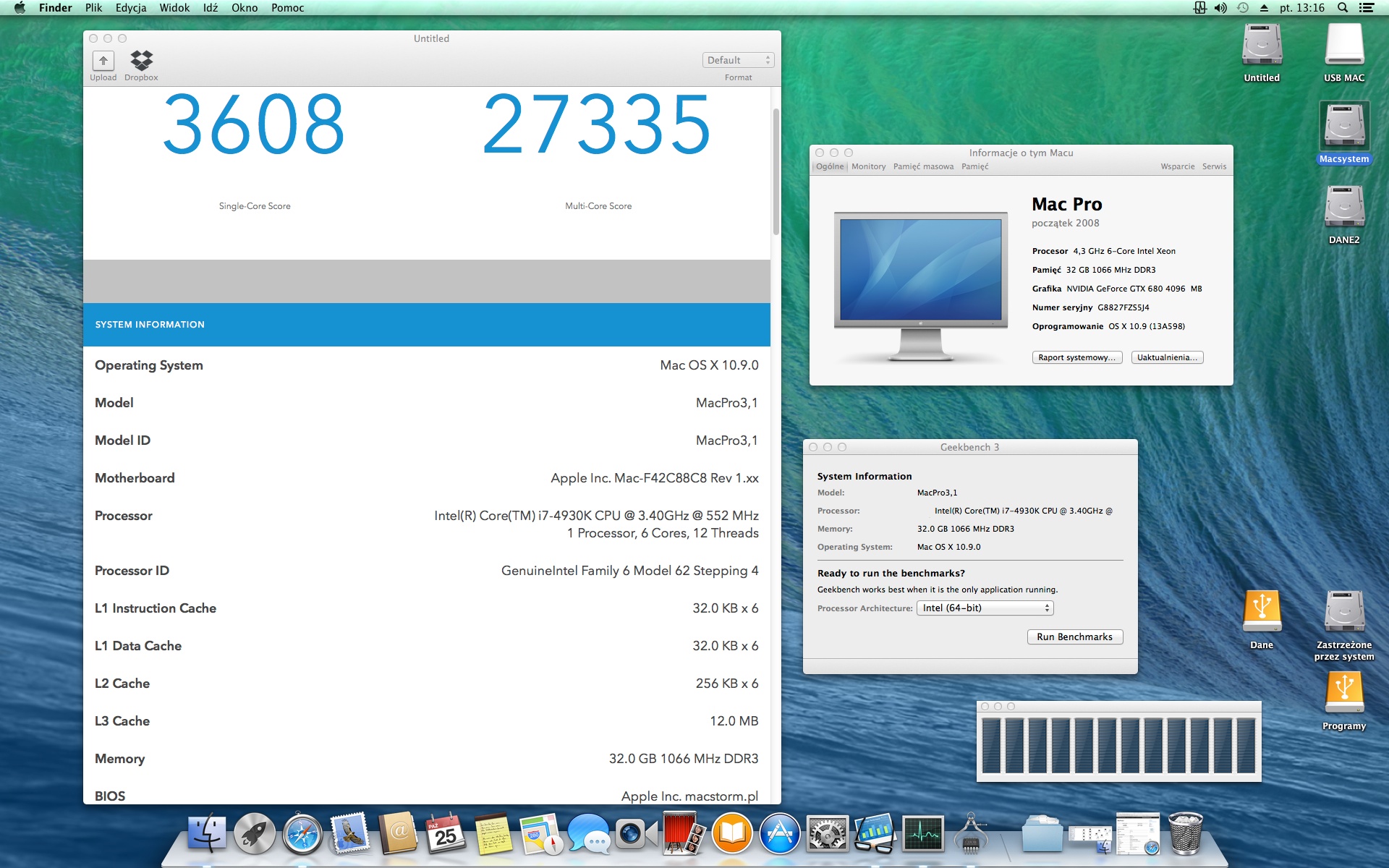Open the Serwis tab
Viewport: 1389px width, 868px height.
(1215, 166)
